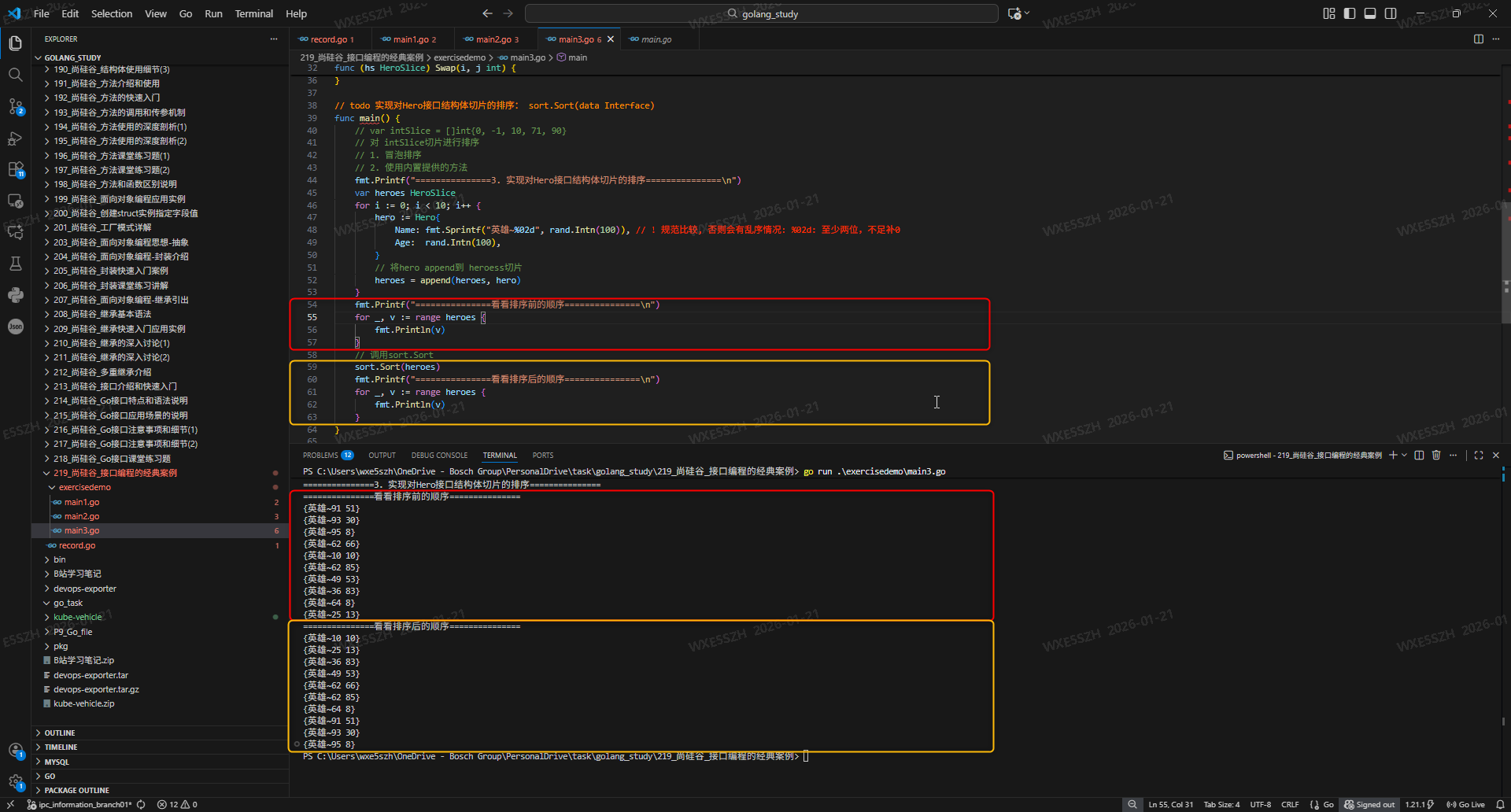Open the Testing beaker view

click(15, 264)
